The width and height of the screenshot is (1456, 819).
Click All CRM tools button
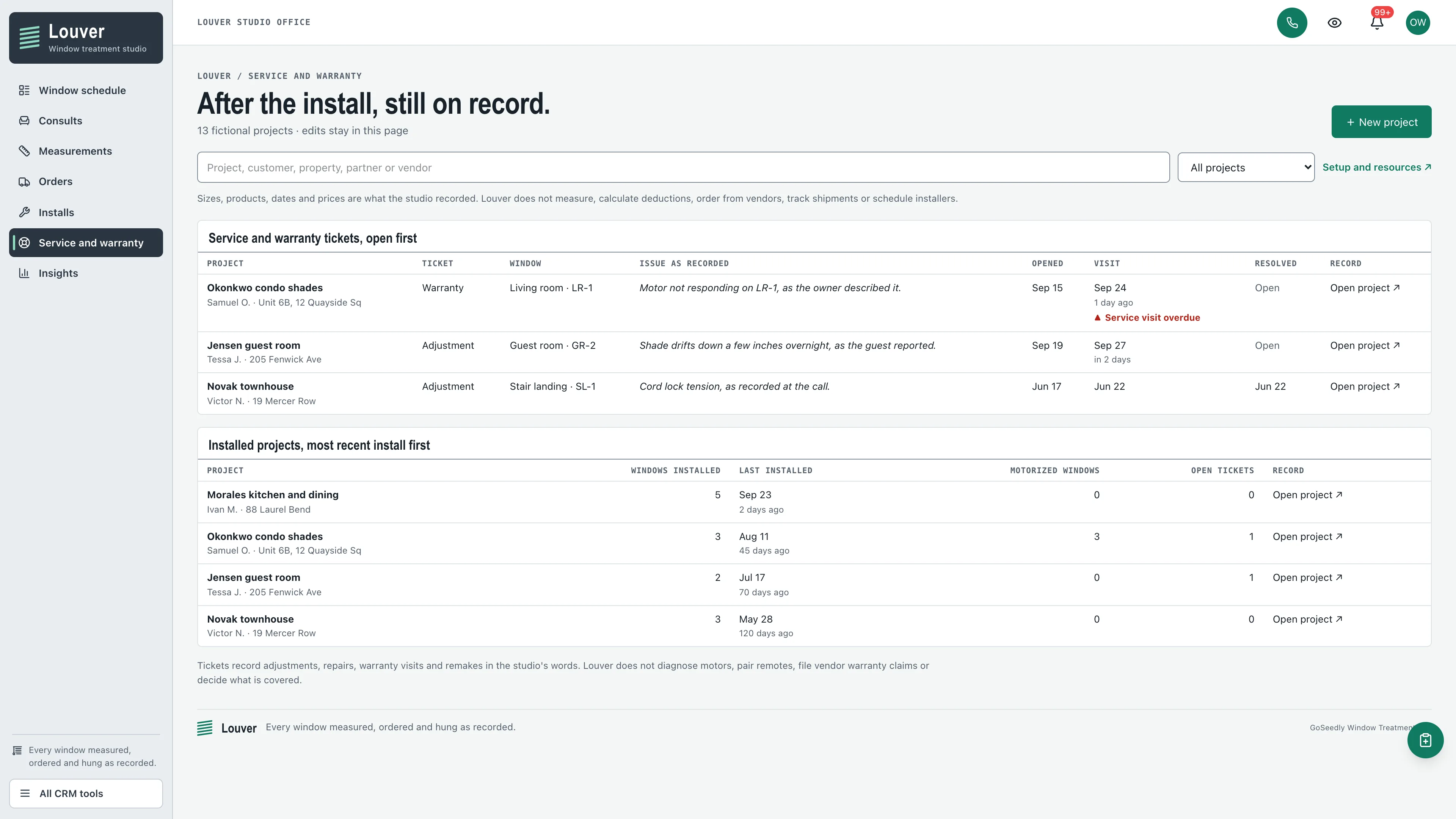[86, 793]
